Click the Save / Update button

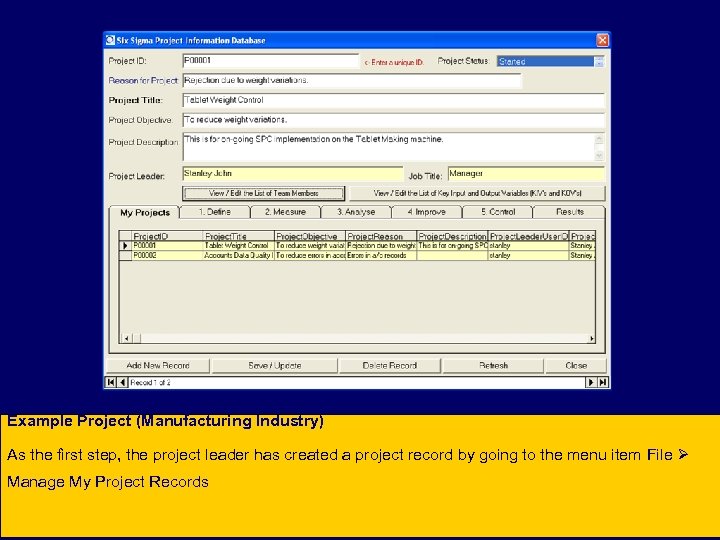point(275,366)
